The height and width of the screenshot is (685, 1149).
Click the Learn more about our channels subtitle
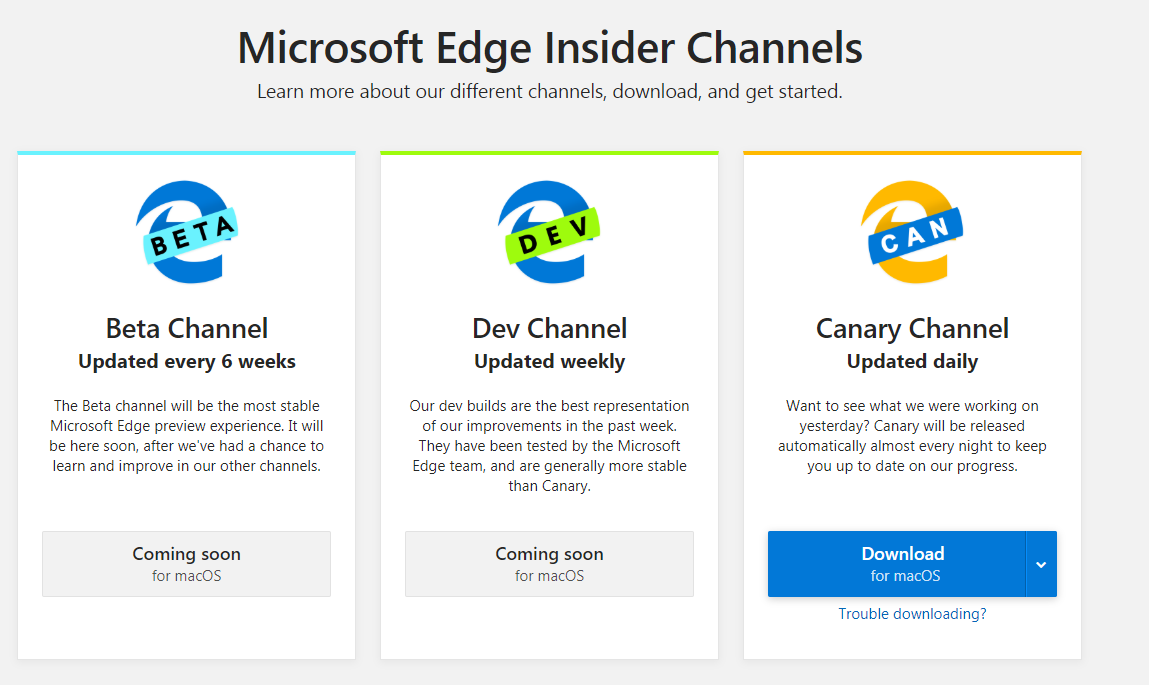coord(550,92)
